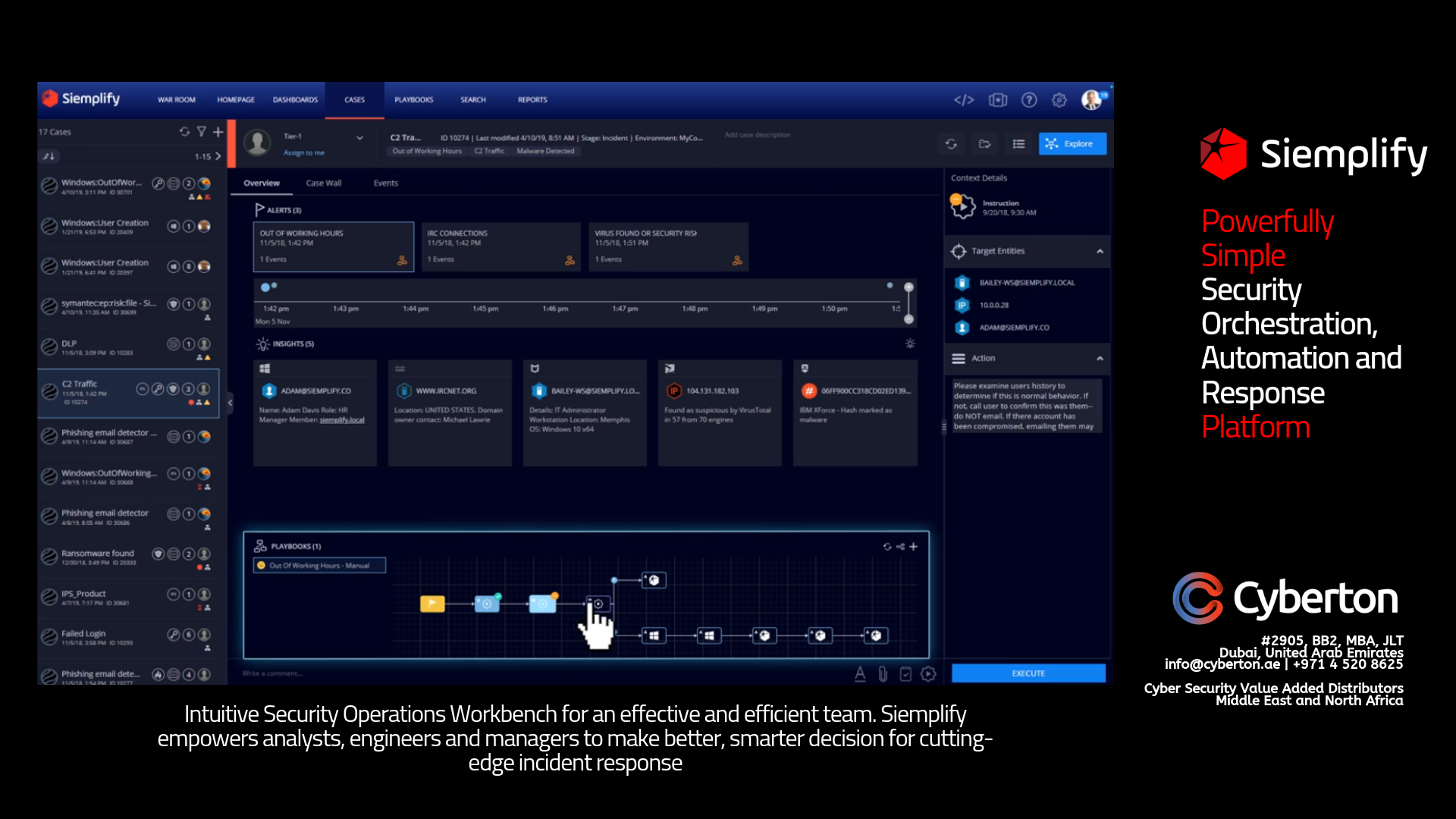Open settings gear in top navigation
1456x819 pixels.
[x=1059, y=100]
